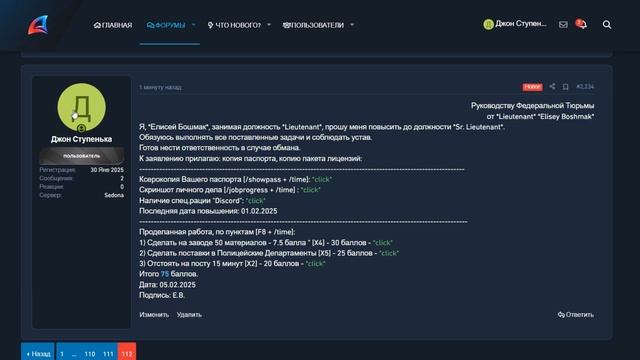Open the private messages envelope icon
Viewport: 640px width, 360px height.
(563, 25)
